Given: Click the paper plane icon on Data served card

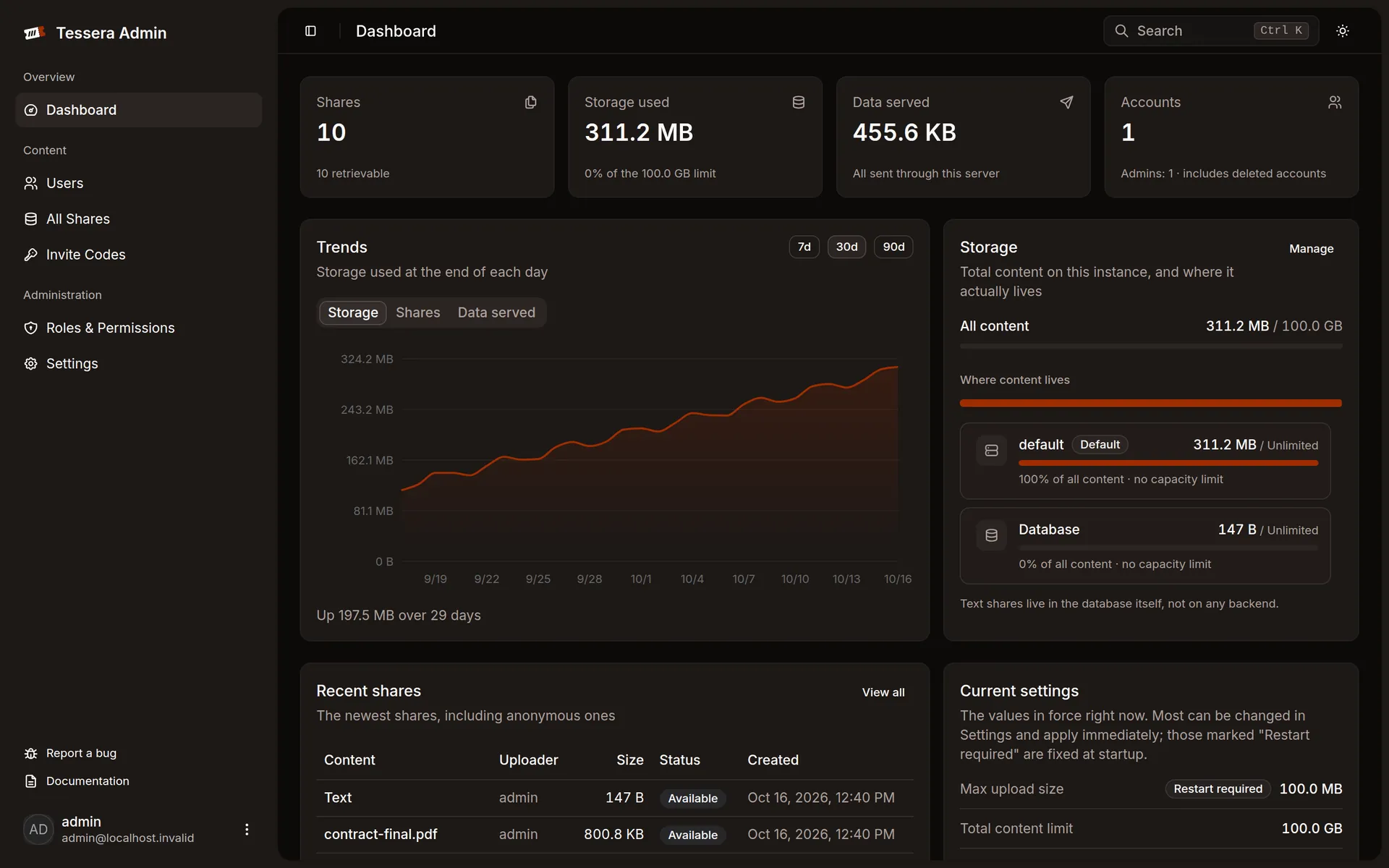Looking at the screenshot, I should coord(1066,103).
